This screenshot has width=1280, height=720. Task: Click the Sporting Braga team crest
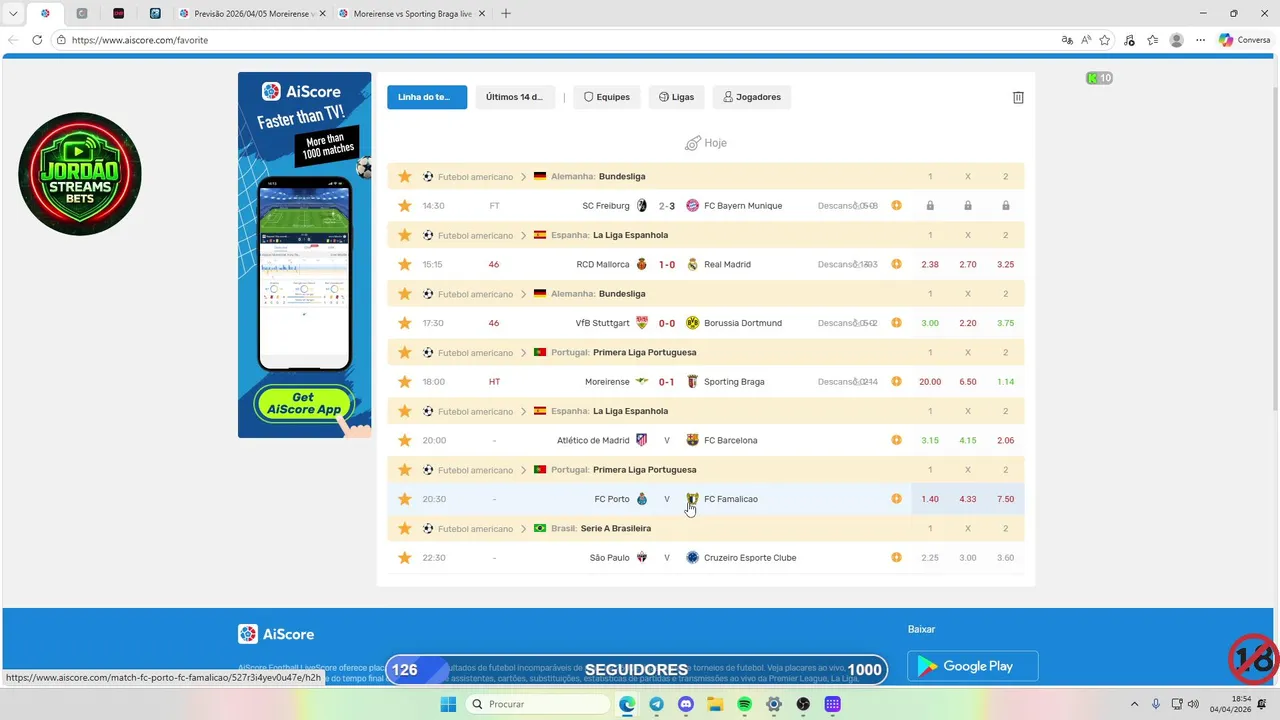click(692, 382)
